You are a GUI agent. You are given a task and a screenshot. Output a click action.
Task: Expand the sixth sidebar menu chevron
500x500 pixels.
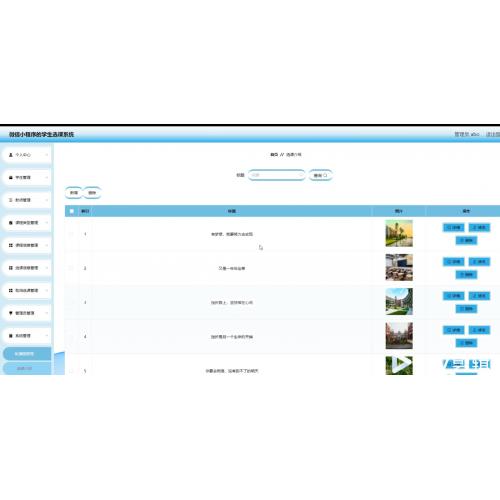(46, 268)
